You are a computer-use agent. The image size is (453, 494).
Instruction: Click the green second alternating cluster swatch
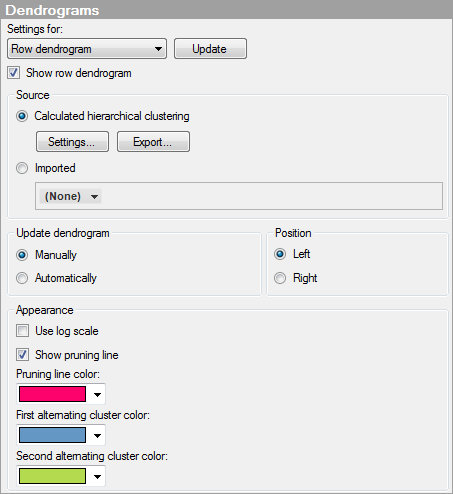click(52, 476)
